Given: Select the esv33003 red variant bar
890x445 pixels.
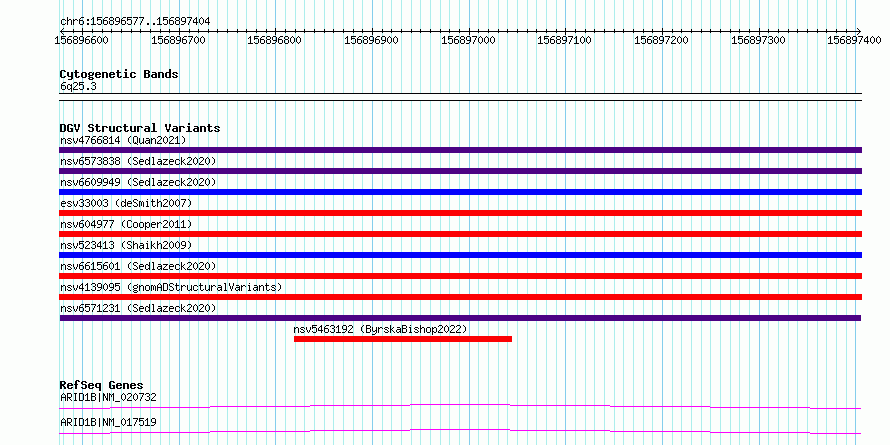Looking at the screenshot, I should [460, 213].
